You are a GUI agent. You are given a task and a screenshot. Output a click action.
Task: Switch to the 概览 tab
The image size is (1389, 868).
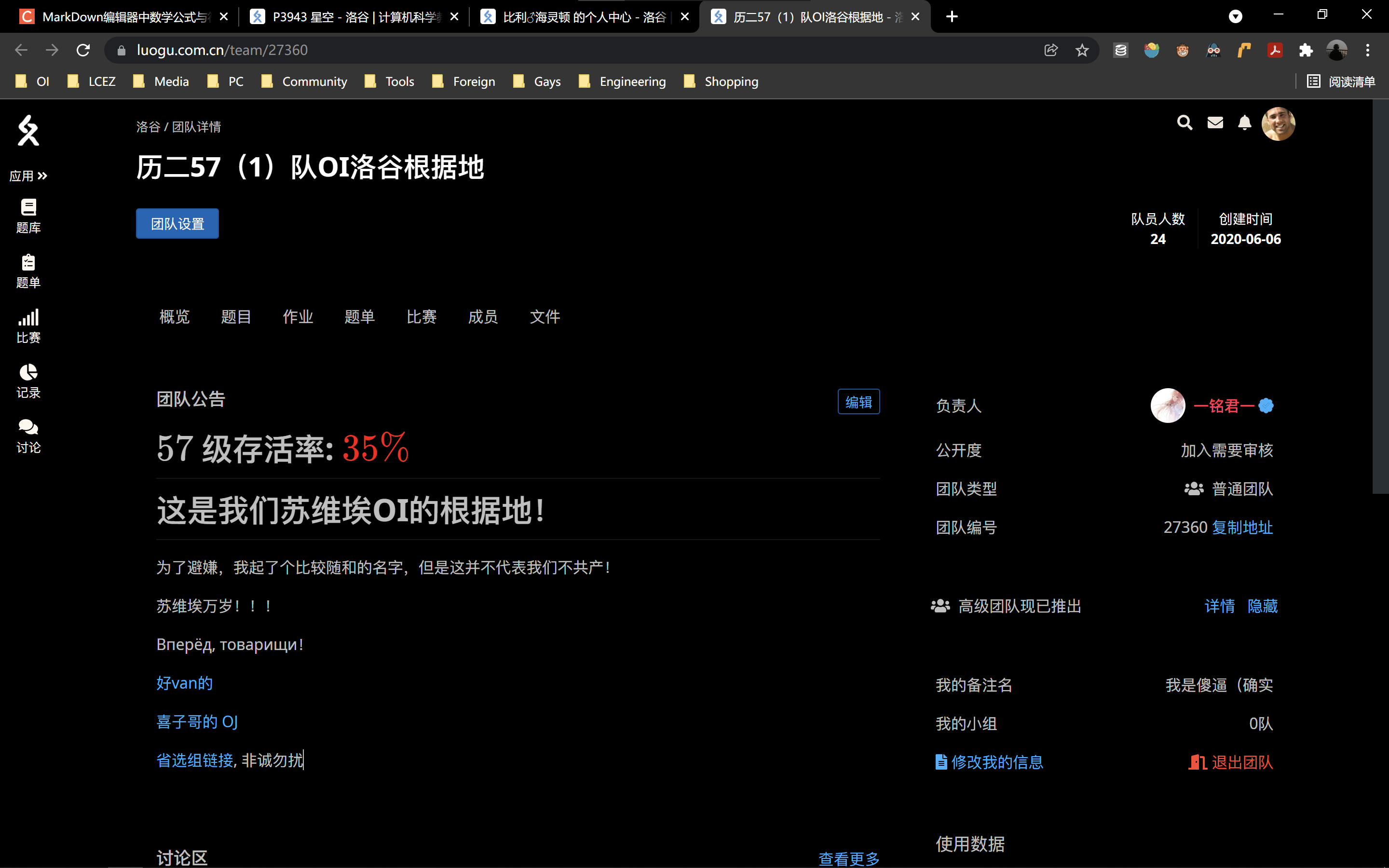175,316
